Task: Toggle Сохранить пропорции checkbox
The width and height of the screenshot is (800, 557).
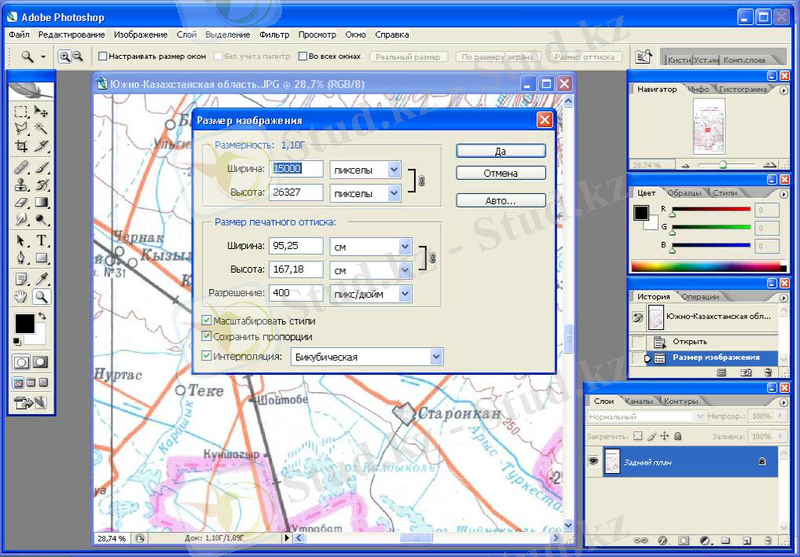Action: pyautogui.click(x=207, y=337)
